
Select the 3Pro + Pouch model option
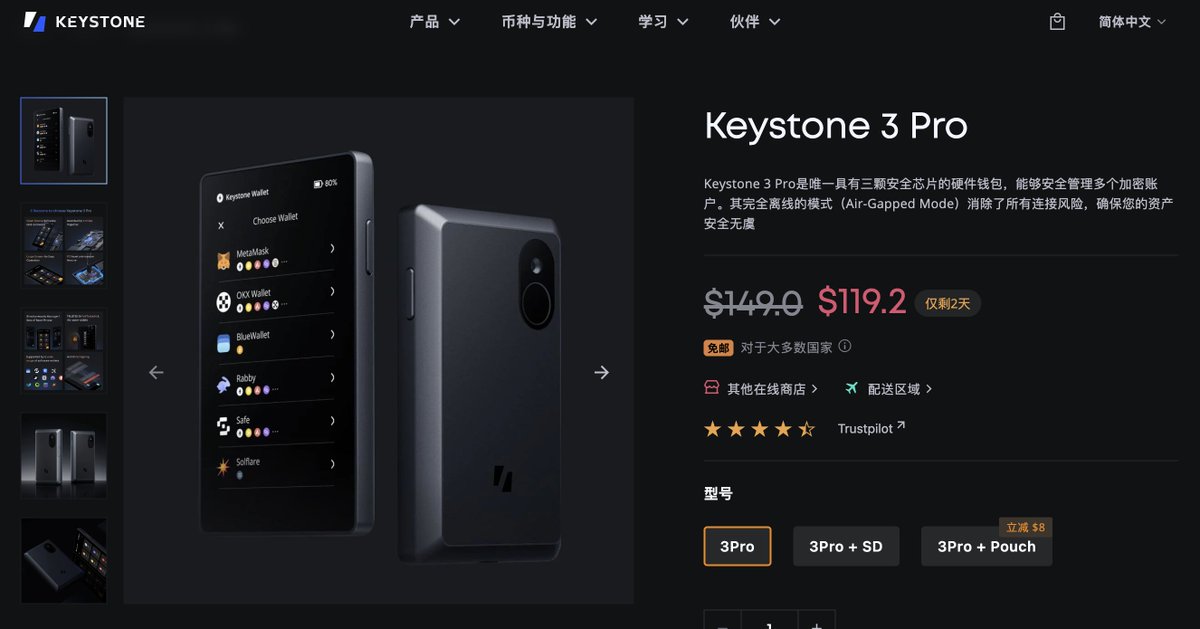(986, 546)
